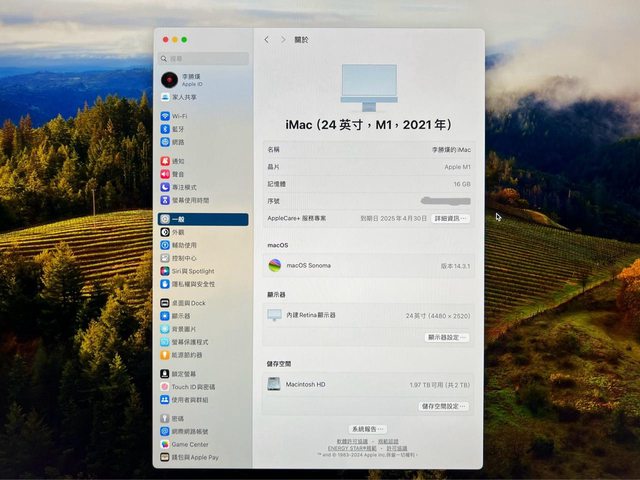Click the 顯示器設定 button
Viewport: 640px width, 480px height.
pos(448,338)
